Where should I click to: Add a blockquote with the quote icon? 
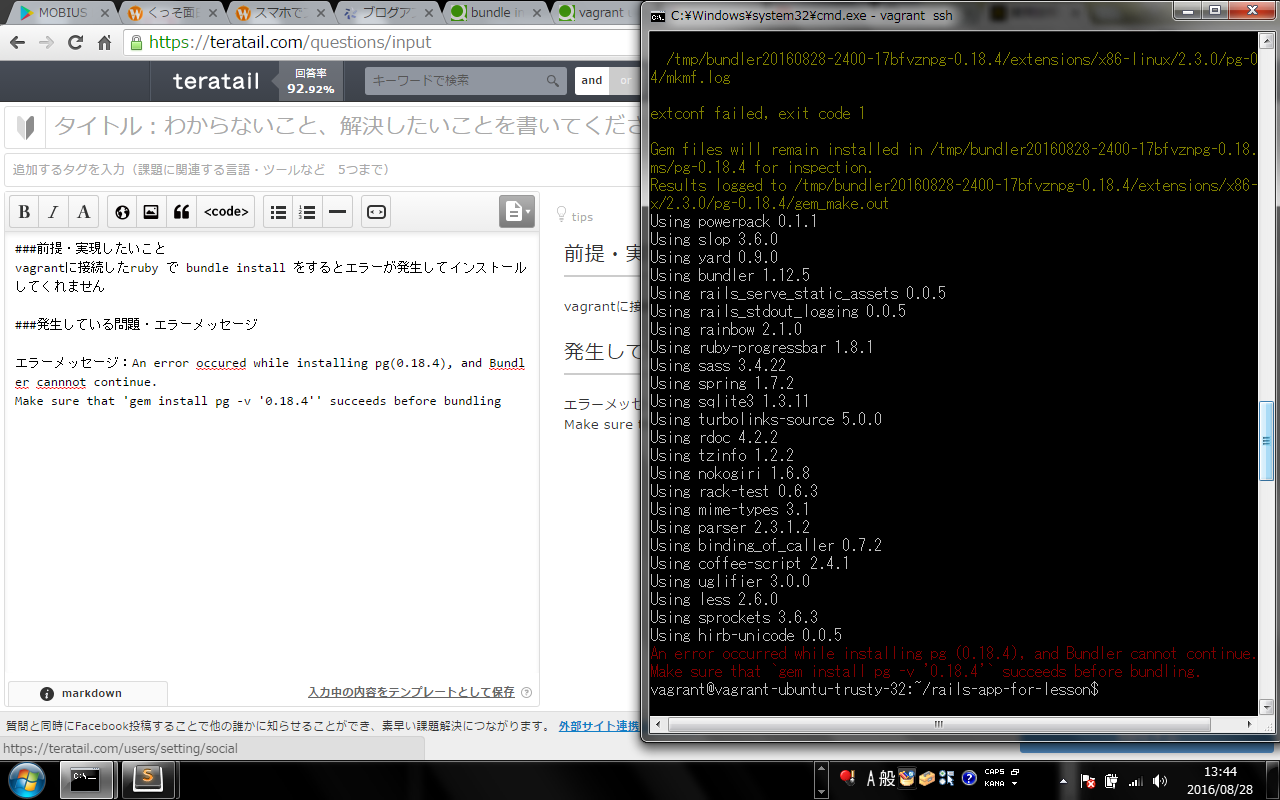(181, 212)
